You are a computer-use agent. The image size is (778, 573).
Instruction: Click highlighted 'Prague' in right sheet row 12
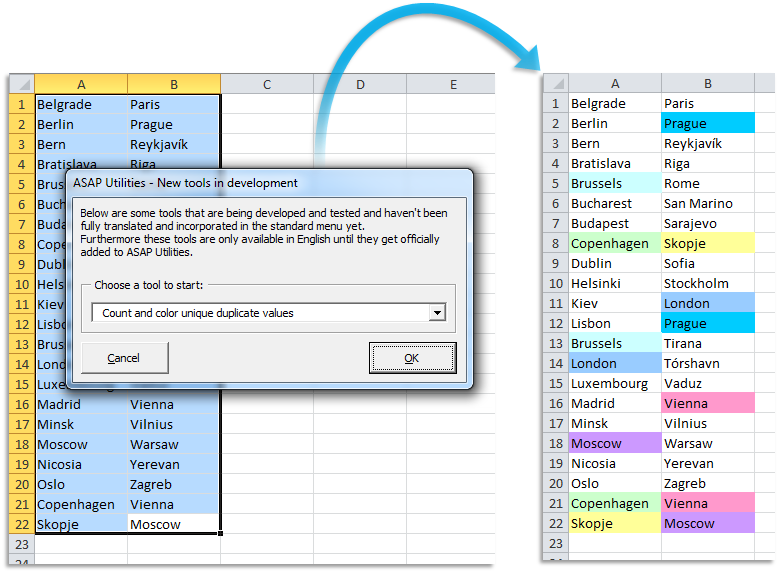(708, 323)
